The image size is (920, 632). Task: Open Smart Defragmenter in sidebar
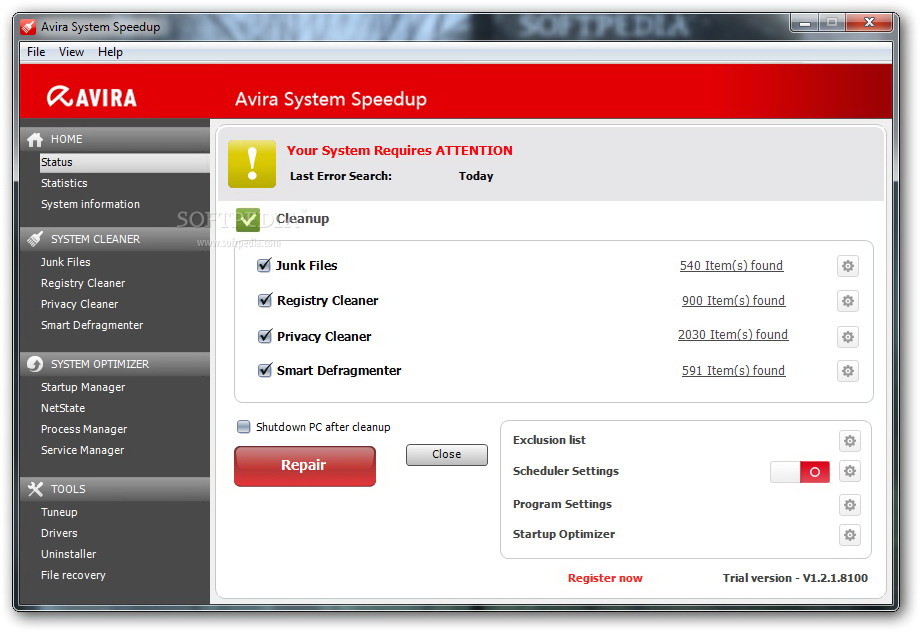(92, 325)
